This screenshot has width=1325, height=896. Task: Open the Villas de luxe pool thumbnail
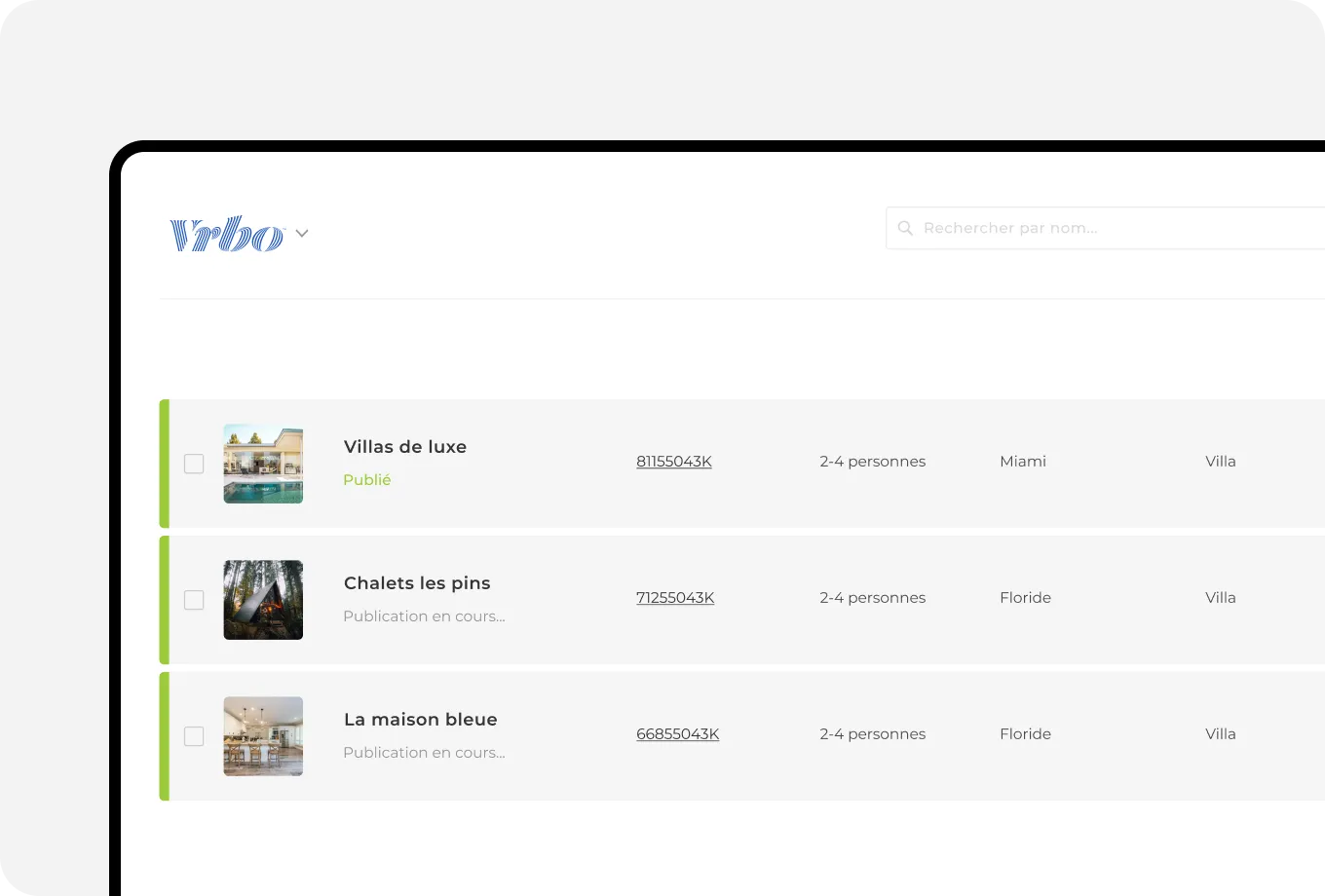coord(263,464)
